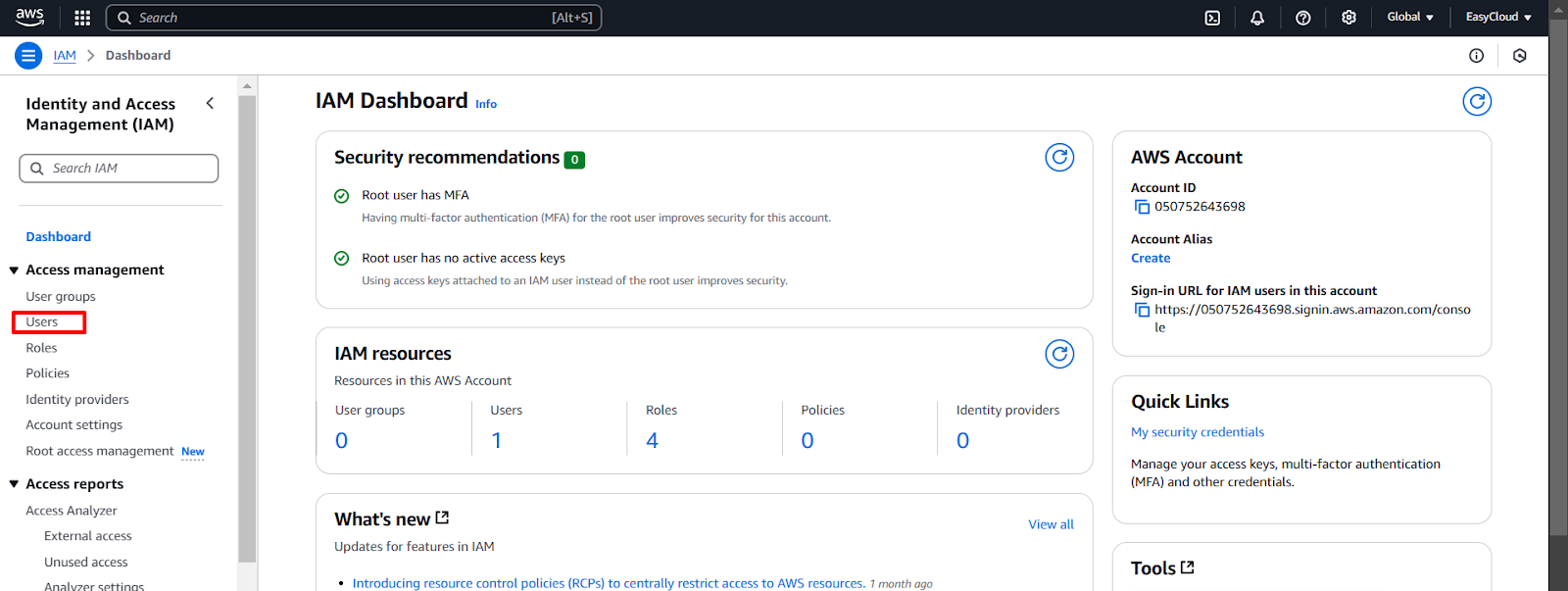
Task: Copy the IAM sign-in URL
Action: pos(1142,310)
